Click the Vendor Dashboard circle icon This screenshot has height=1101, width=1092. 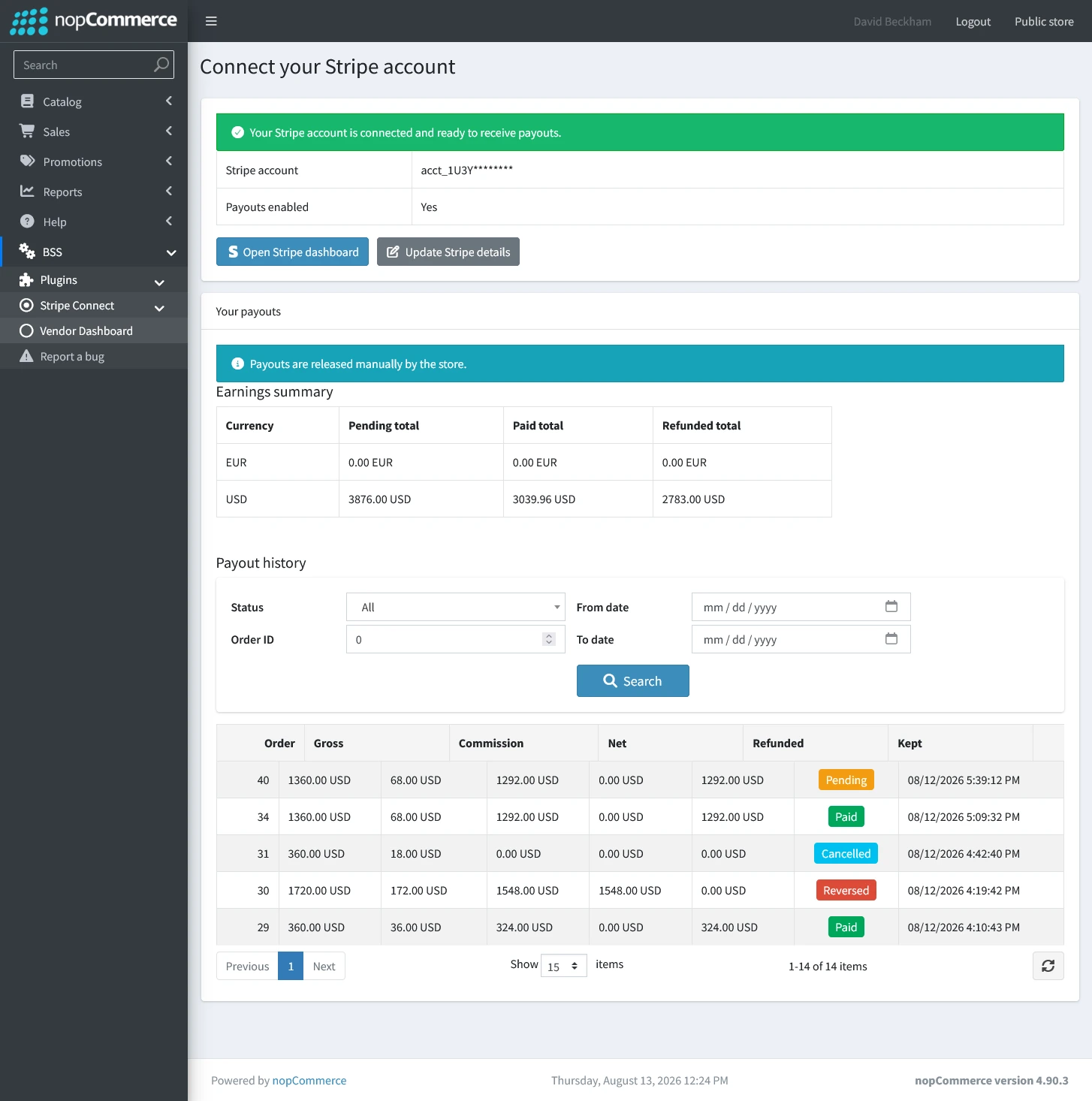(26, 331)
